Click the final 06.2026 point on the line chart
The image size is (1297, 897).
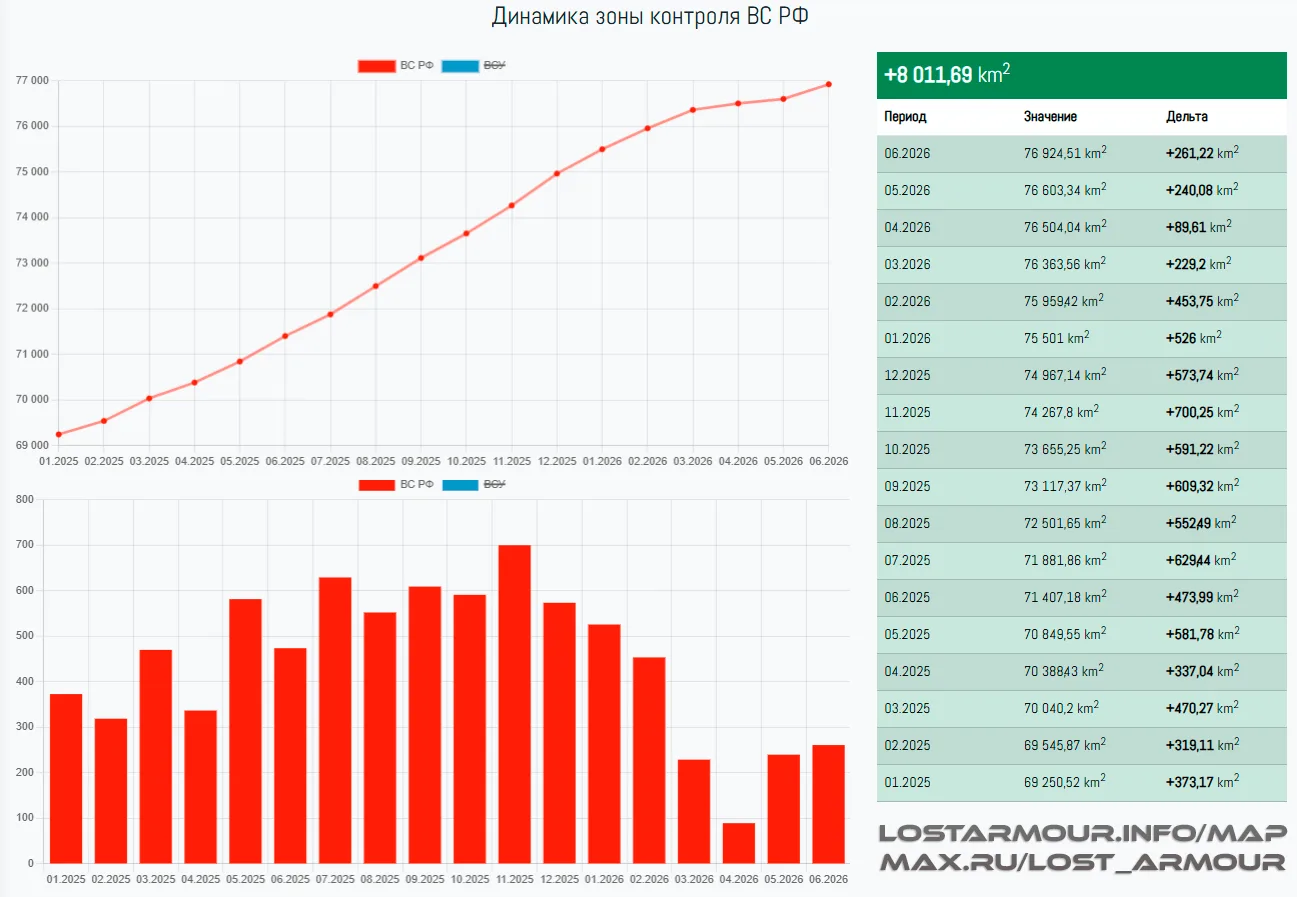829,84
